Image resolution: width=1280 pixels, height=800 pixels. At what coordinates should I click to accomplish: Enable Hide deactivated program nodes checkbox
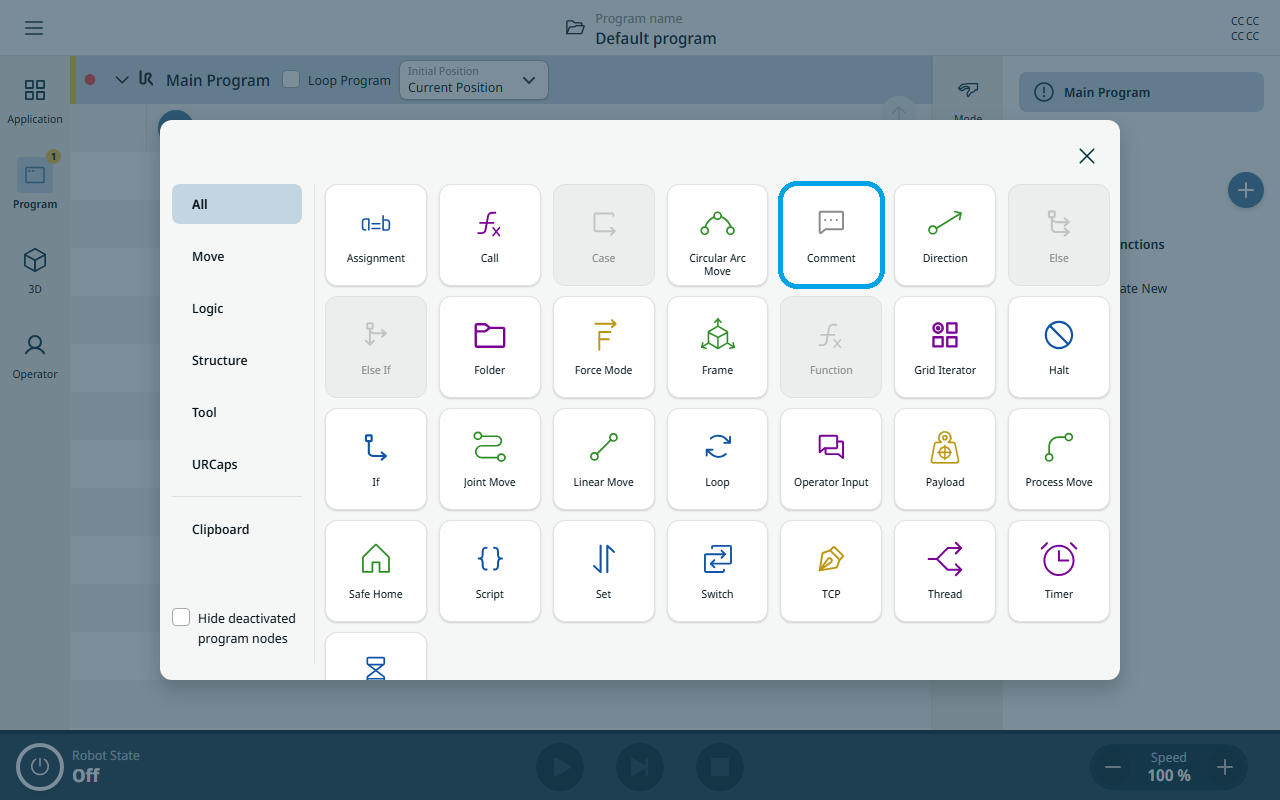tap(181, 618)
